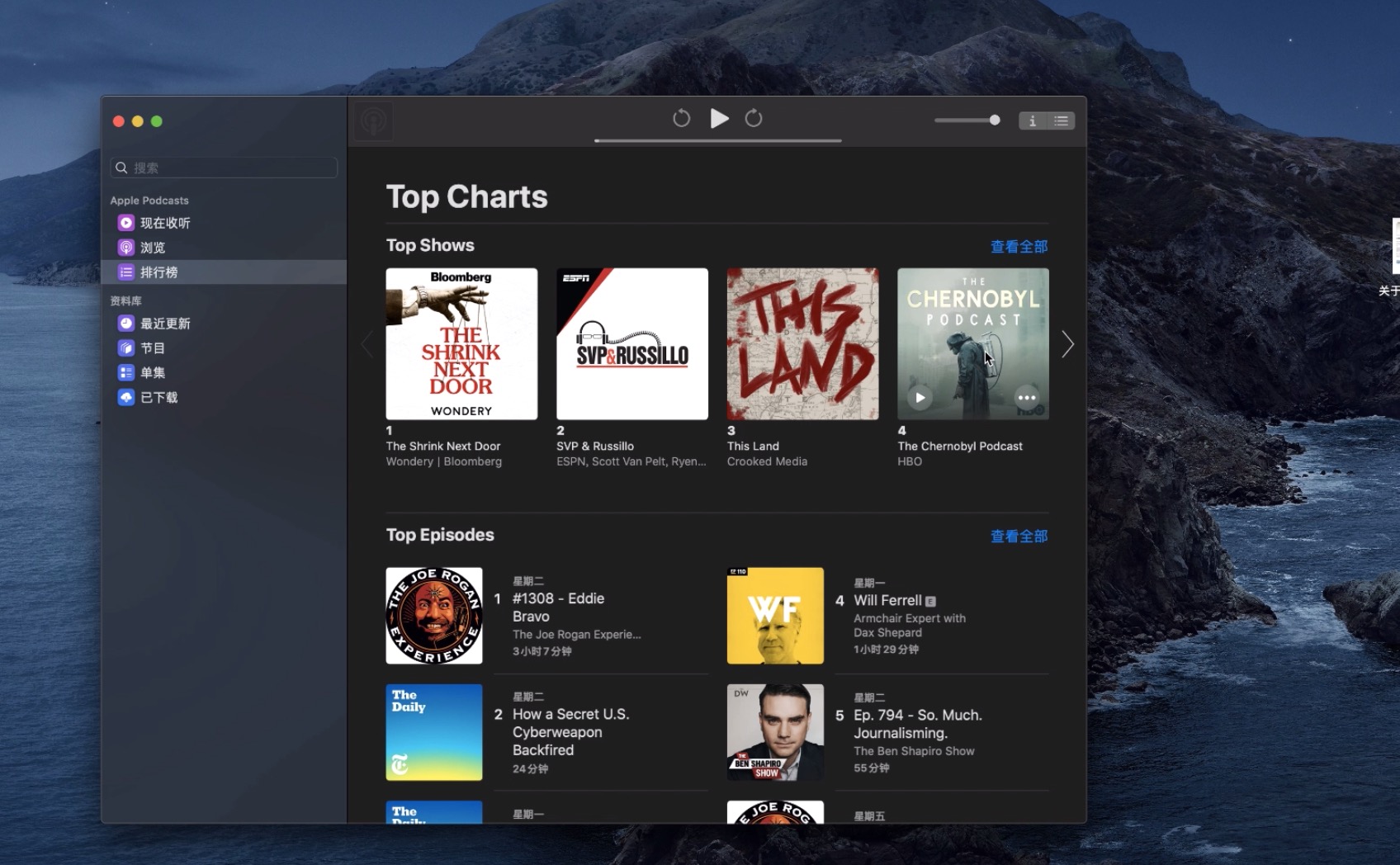Viewport: 1400px width, 865px height.
Task: Click Ben Shapiro Show episode artwork
Action: 775,732
